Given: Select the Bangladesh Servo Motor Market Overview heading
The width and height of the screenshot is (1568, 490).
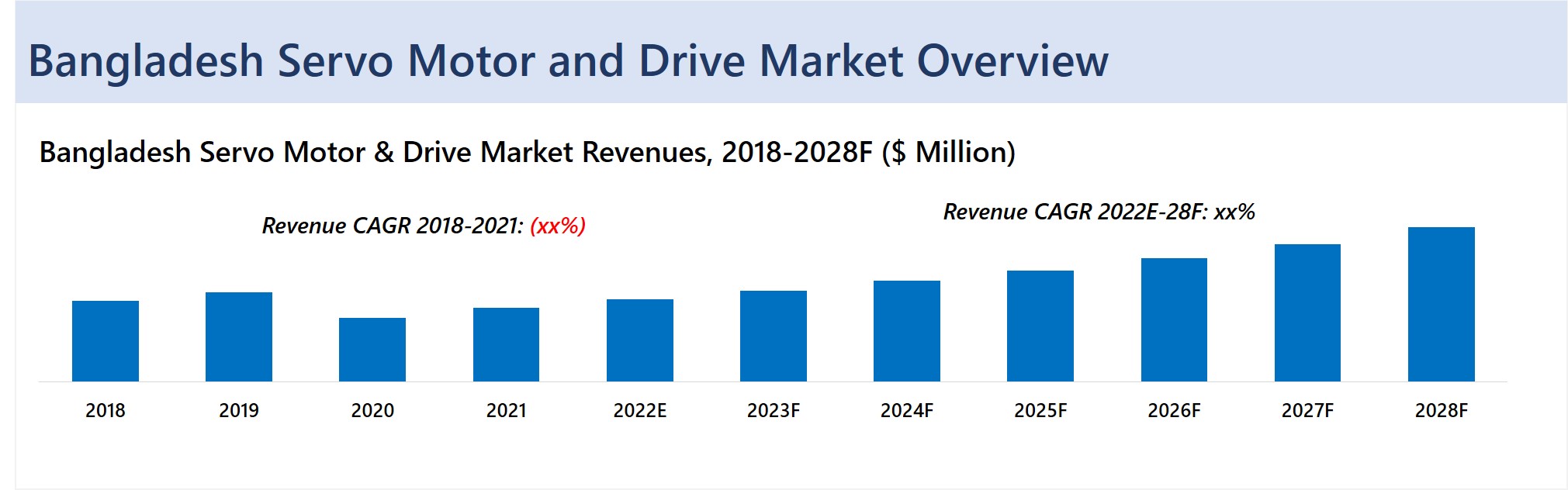Looking at the screenshot, I should click(x=568, y=60).
